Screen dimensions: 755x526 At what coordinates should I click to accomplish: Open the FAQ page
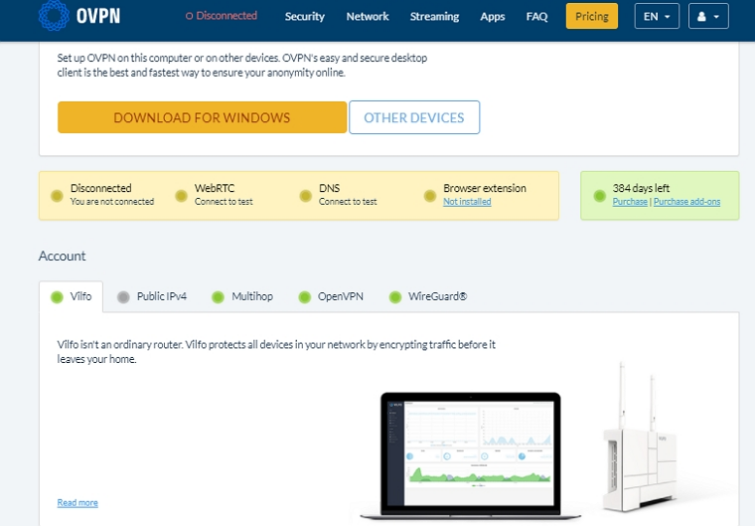click(537, 16)
